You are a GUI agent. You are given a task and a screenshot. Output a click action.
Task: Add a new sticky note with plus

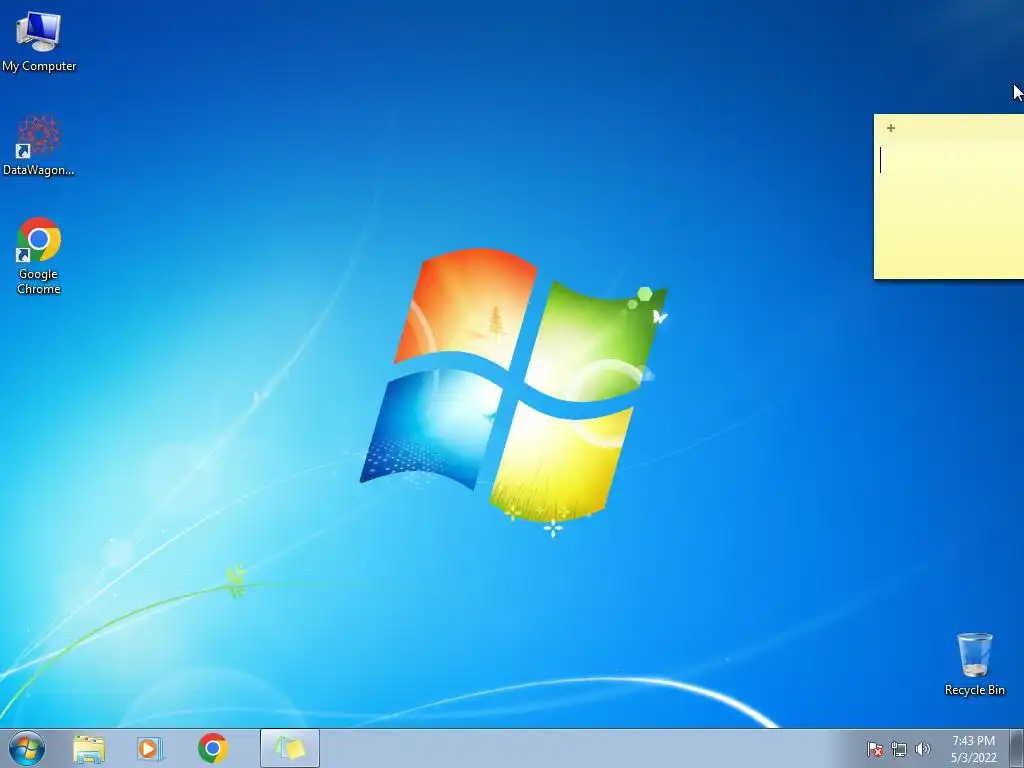[891, 128]
